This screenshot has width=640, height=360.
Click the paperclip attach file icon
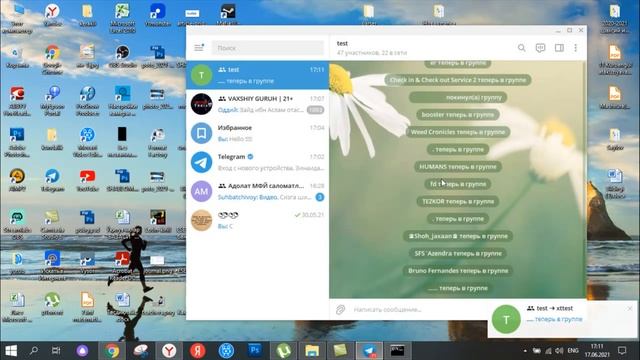click(340, 310)
